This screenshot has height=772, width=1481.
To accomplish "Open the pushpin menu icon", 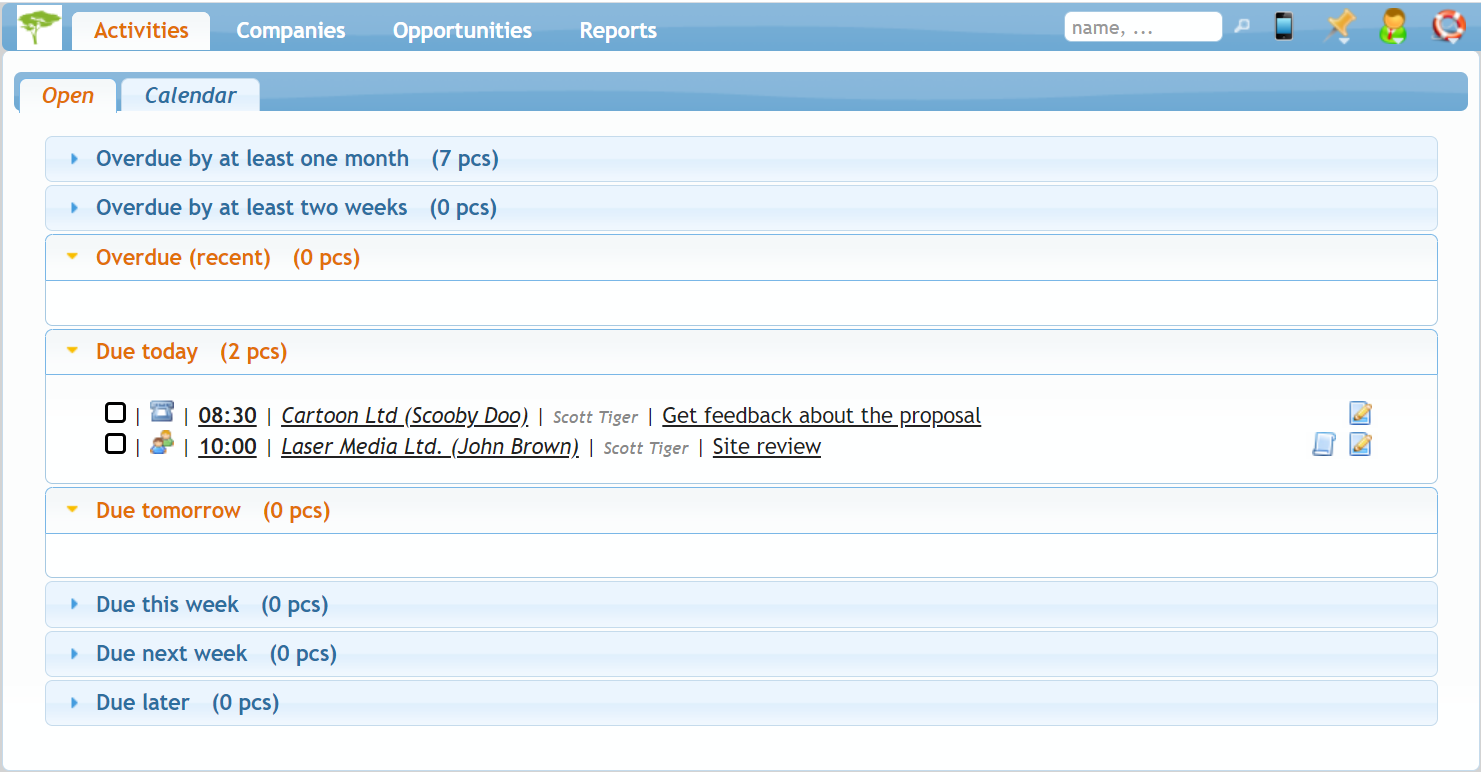I will tap(1338, 27).
